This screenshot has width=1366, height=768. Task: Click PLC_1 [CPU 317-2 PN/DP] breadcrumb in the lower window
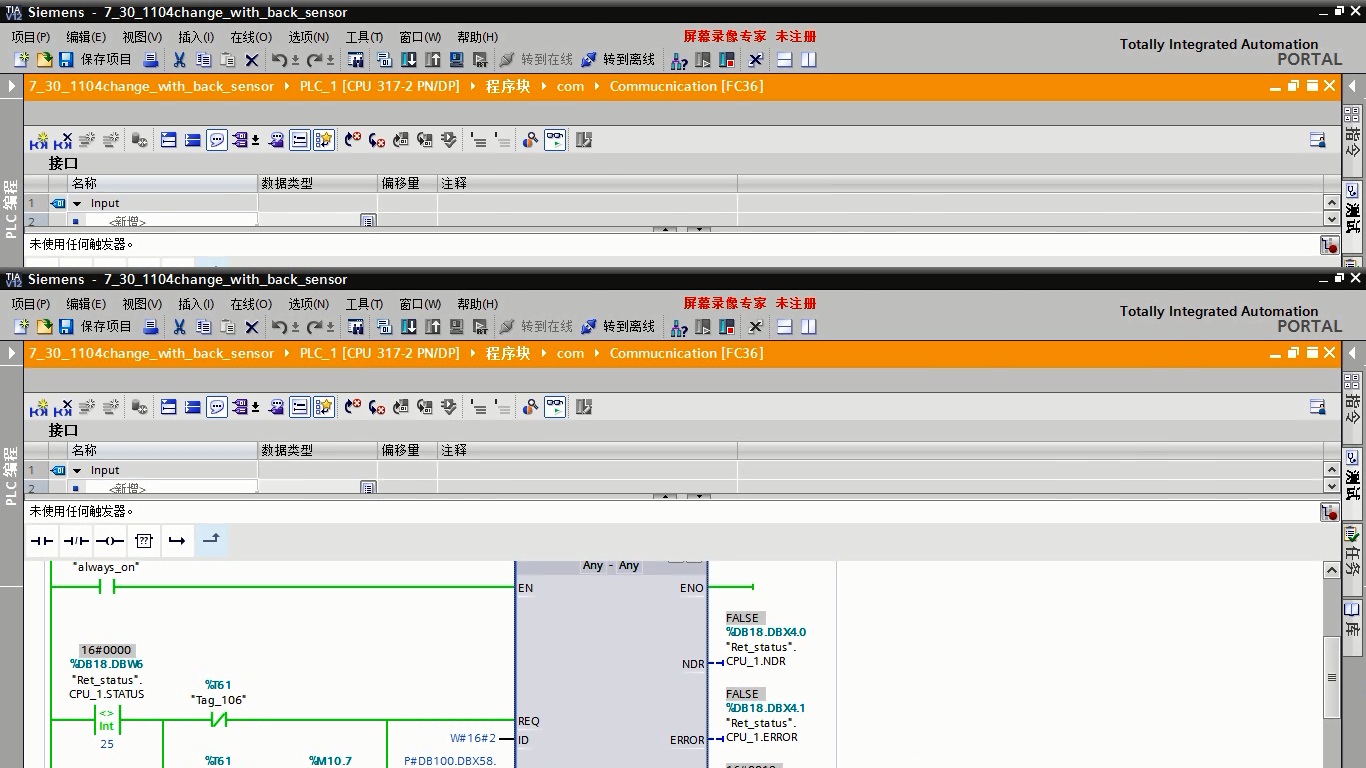pyautogui.click(x=380, y=353)
